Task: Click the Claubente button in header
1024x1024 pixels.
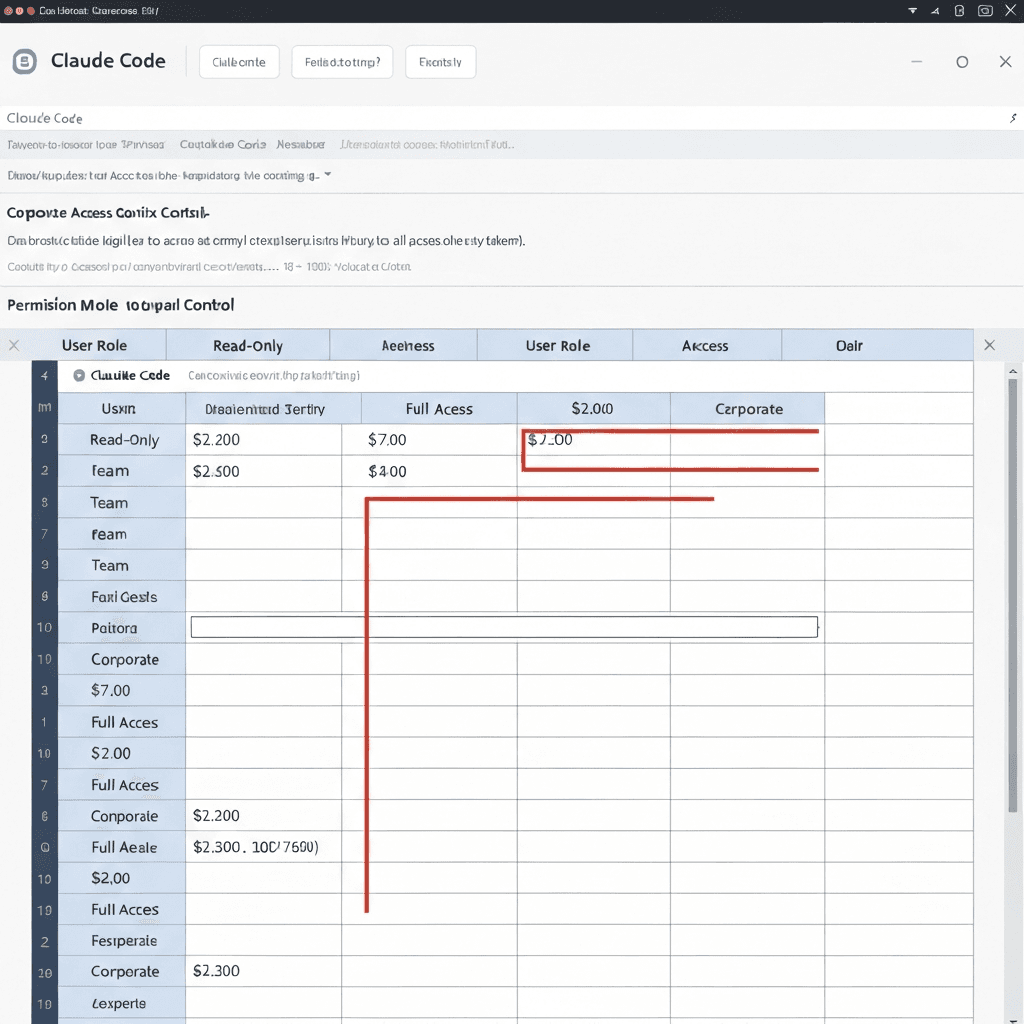Action: coord(239,62)
